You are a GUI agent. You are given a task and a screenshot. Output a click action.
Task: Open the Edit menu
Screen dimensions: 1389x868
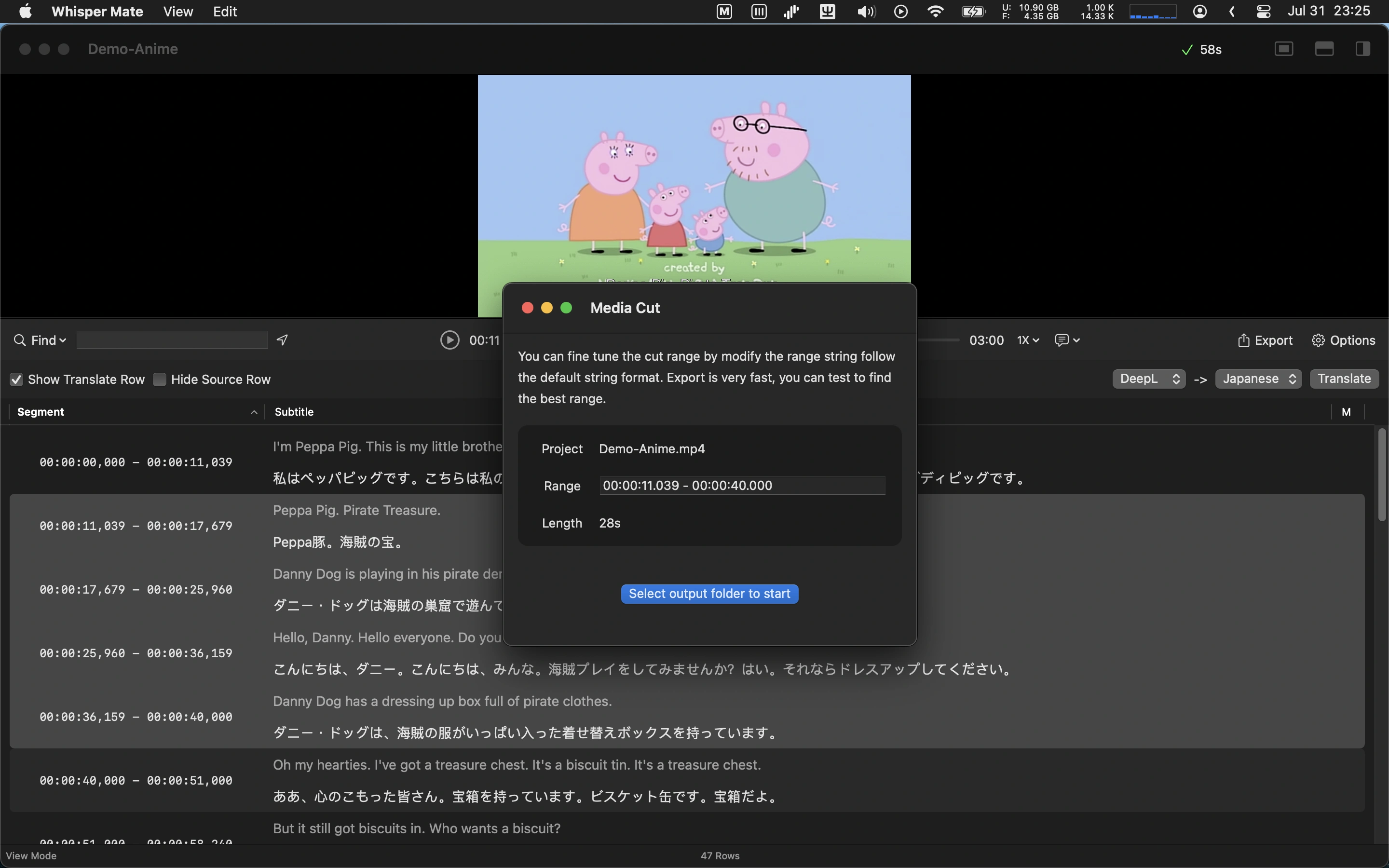(225, 12)
